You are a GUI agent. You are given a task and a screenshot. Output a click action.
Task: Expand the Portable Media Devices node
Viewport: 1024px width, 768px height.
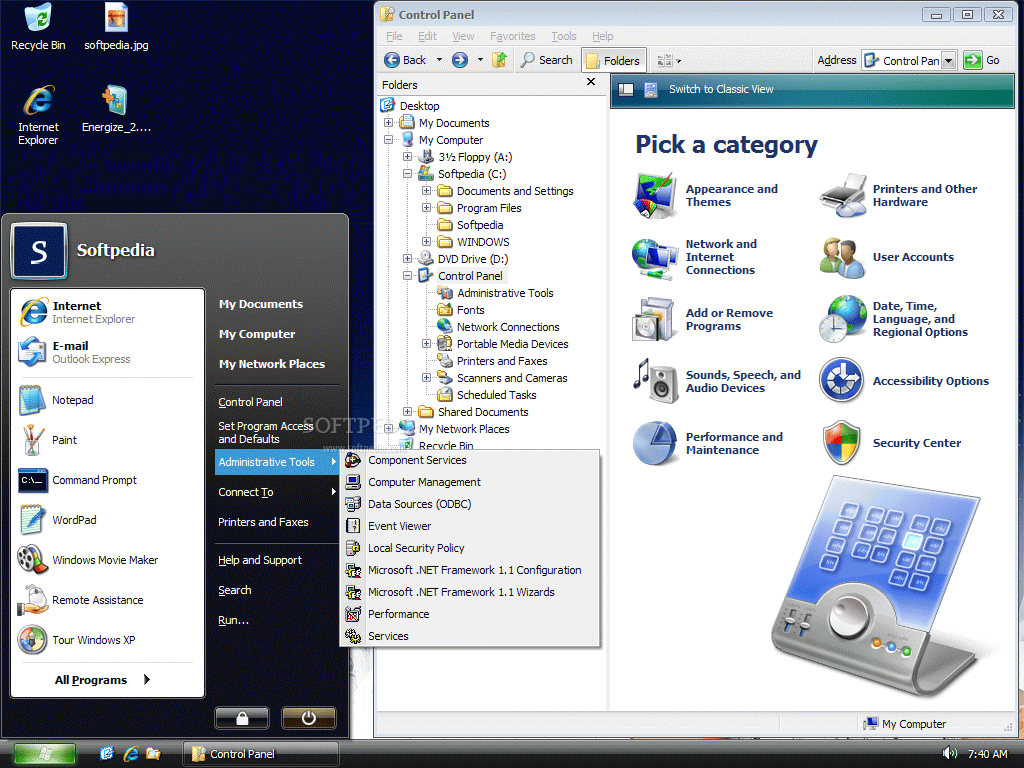[426, 344]
